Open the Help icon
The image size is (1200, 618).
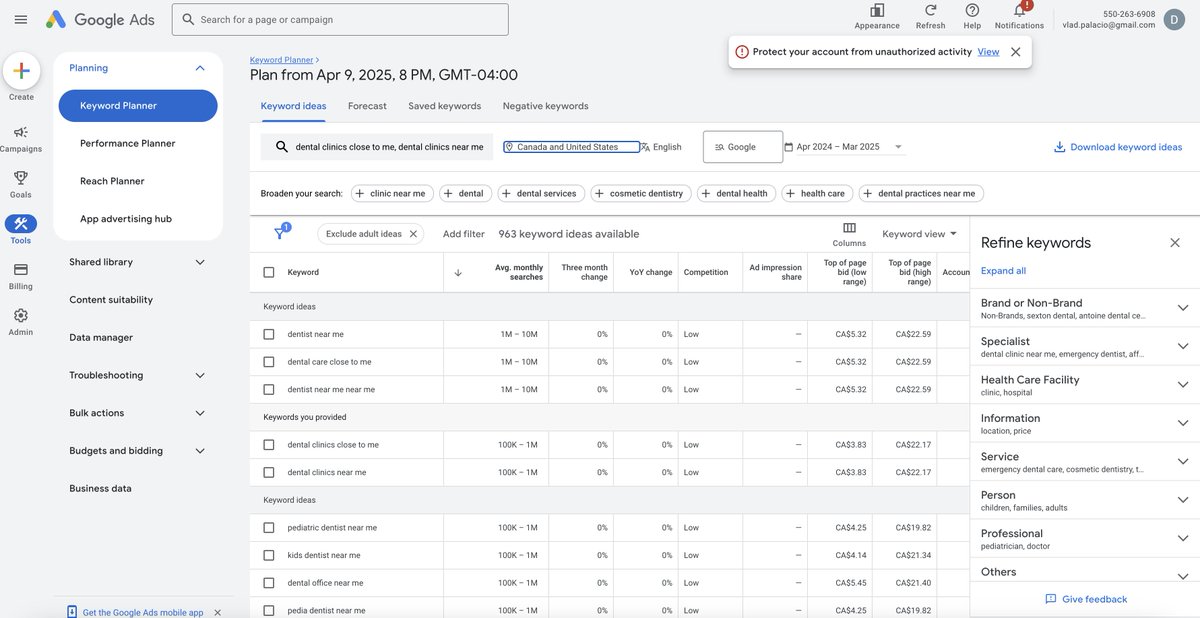pyautogui.click(x=972, y=10)
